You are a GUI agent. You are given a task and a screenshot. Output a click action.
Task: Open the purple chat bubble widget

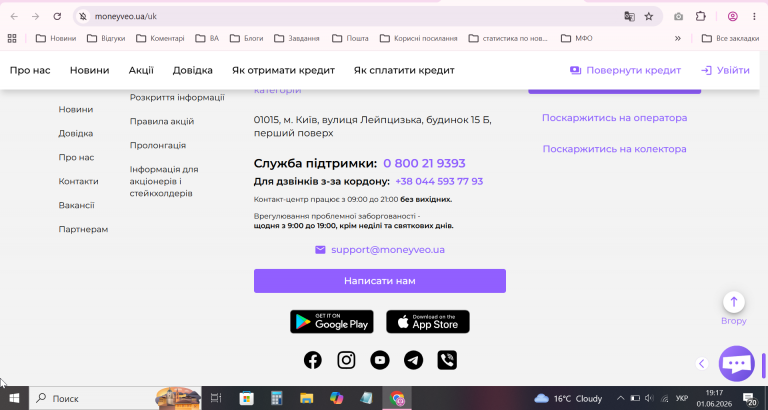click(x=737, y=363)
